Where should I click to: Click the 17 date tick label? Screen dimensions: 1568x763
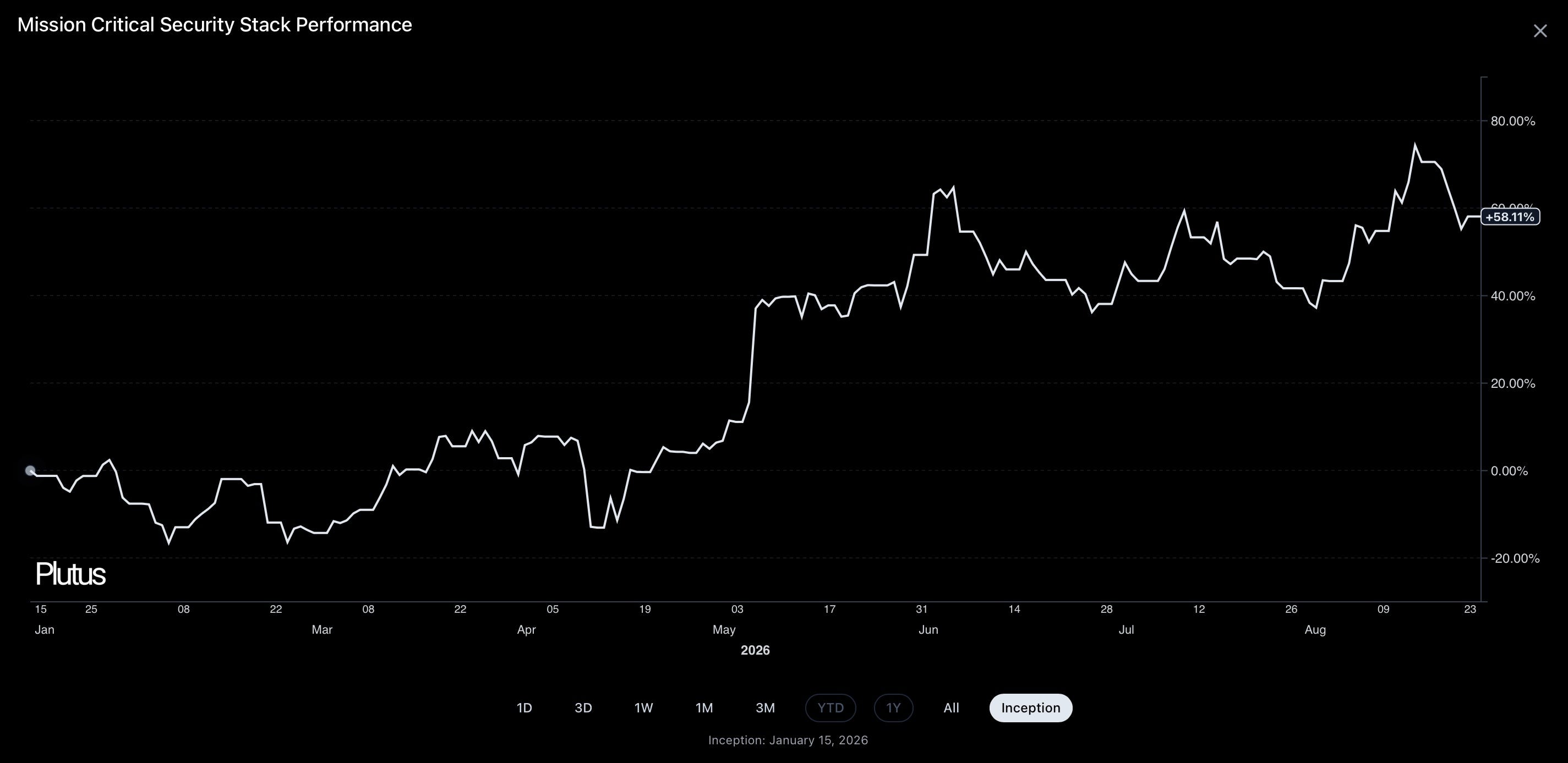click(829, 609)
